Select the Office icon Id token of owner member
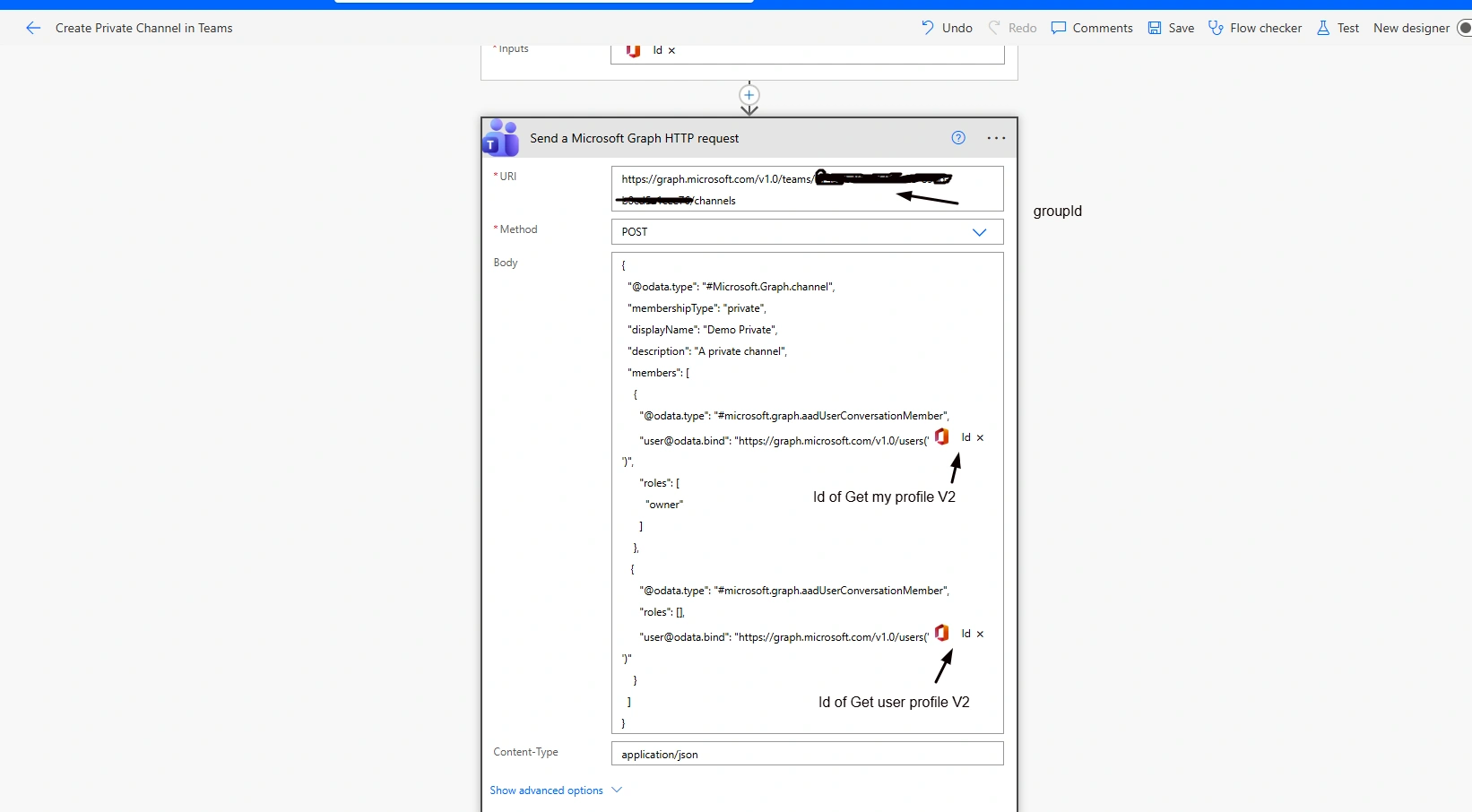Screen dimensions: 1472x812 pos(959,437)
